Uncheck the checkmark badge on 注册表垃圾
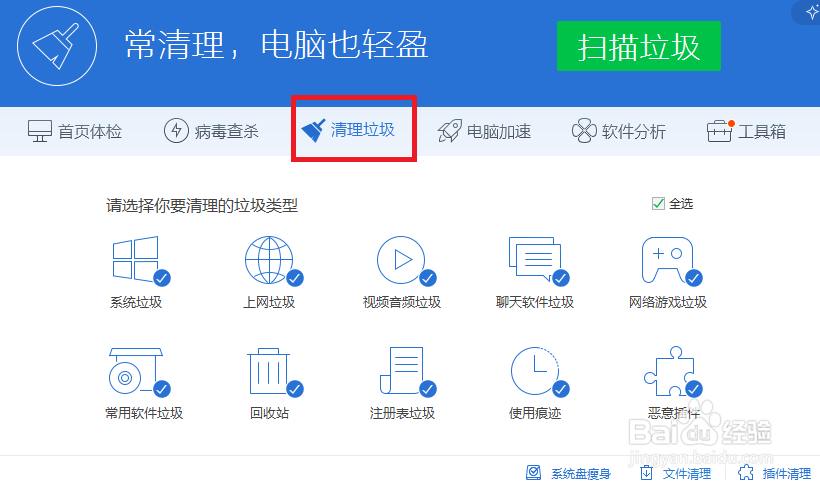The image size is (820, 486). coord(428,389)
